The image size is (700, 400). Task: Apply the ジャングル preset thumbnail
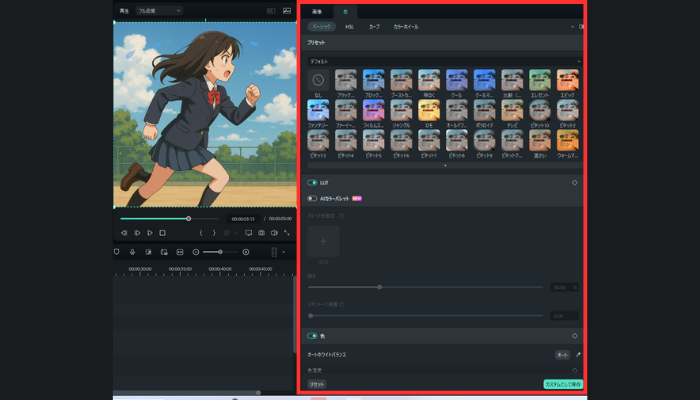coord(401,110)
